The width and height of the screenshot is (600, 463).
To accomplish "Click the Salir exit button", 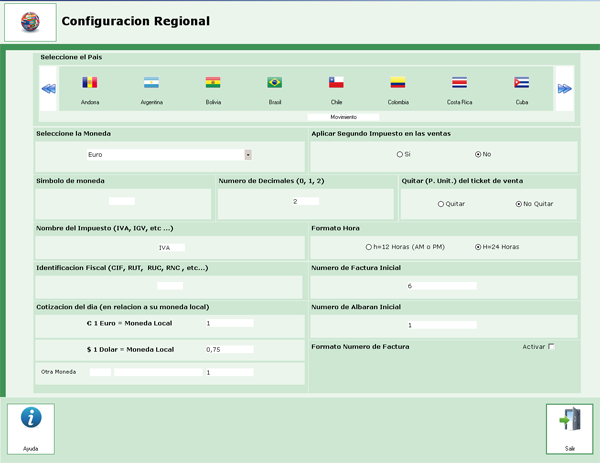I will (x=569, y=428).
